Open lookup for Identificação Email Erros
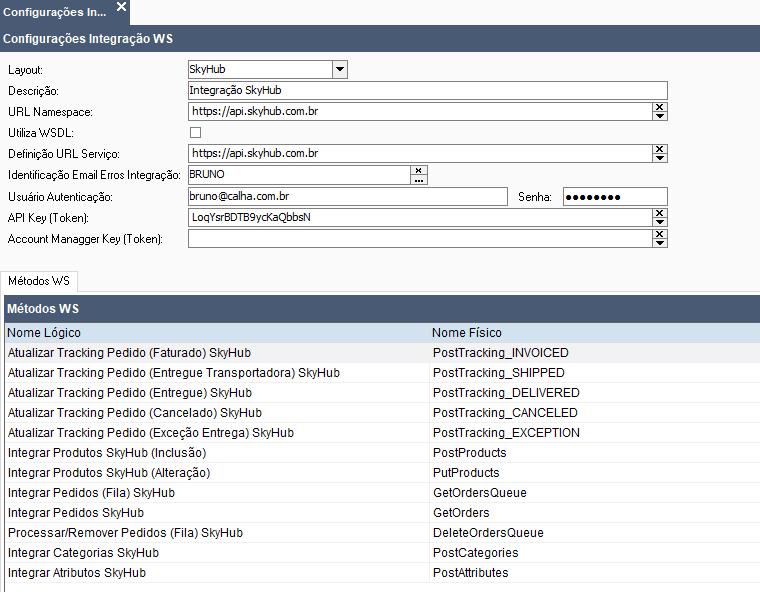This screenshot has width=760, height=592. [x=419, y=180]
